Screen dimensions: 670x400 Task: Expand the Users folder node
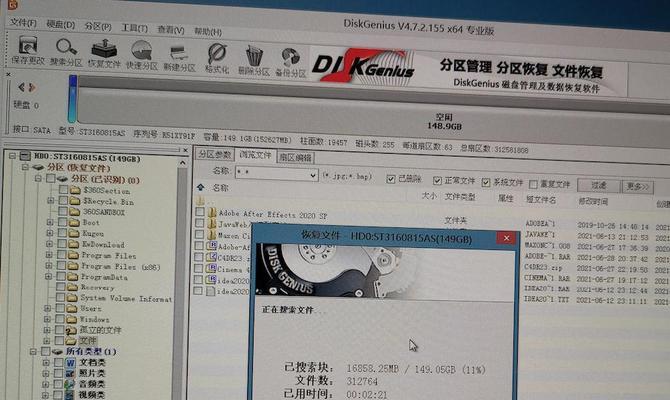[47, 308]
